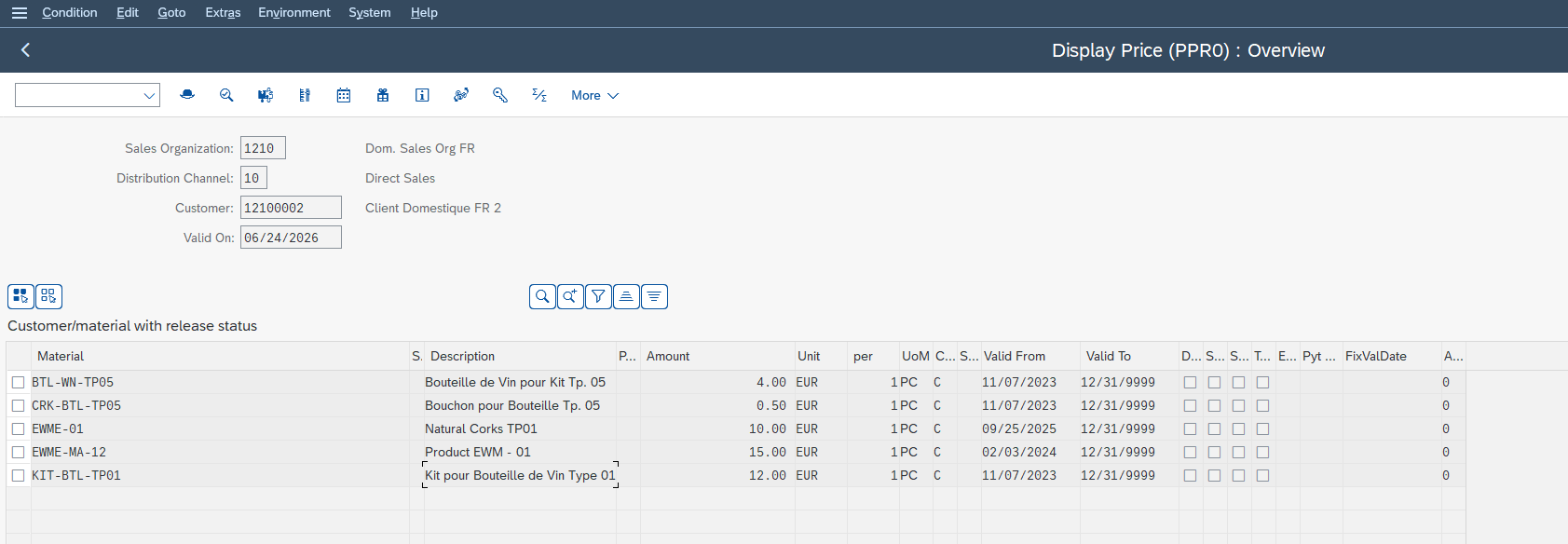1568x544 pixels.
Task: Click the puzzle-piece toolbar icon
Action: click(266, 95)
